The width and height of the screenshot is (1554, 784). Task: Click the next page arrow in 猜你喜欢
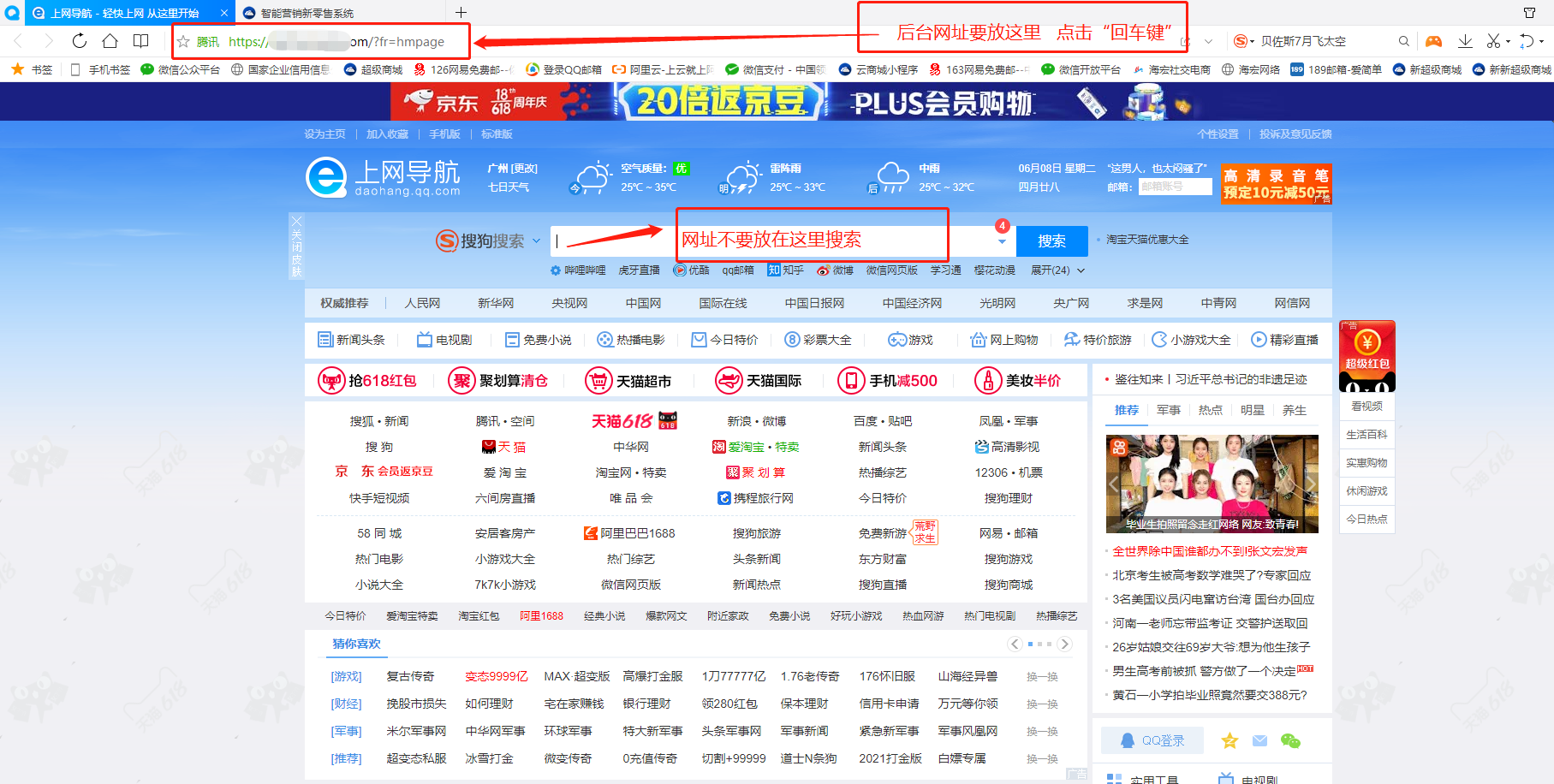point(1064,644)
